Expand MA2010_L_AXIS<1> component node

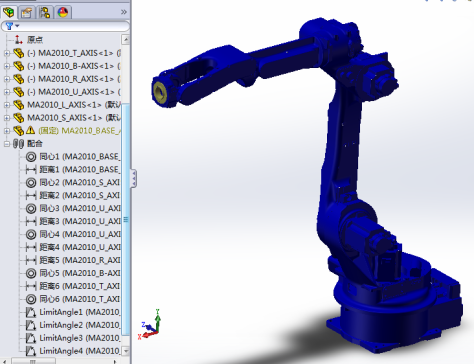pos(7,105)
